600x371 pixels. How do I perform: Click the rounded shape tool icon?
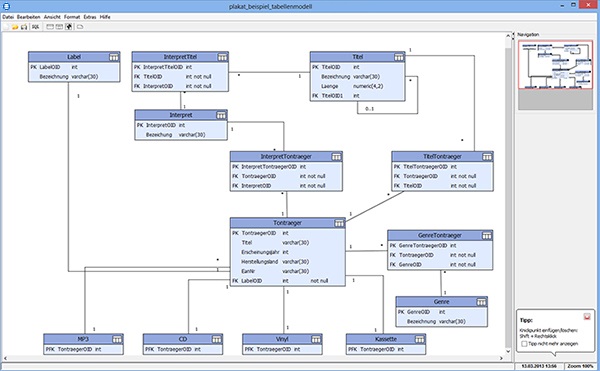[80, 27]
